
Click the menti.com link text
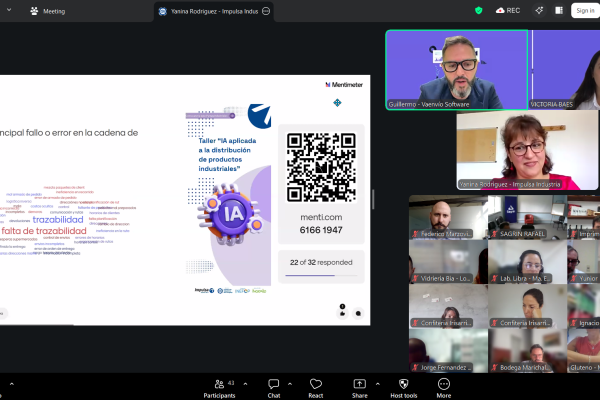click(x=321, y=216)
